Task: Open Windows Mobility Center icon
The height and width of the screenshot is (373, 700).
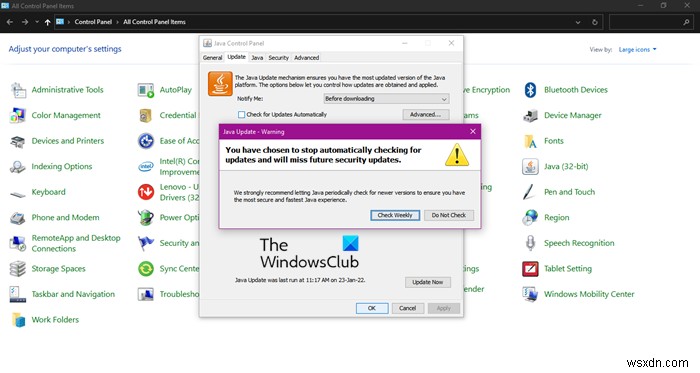Action: 530,294
